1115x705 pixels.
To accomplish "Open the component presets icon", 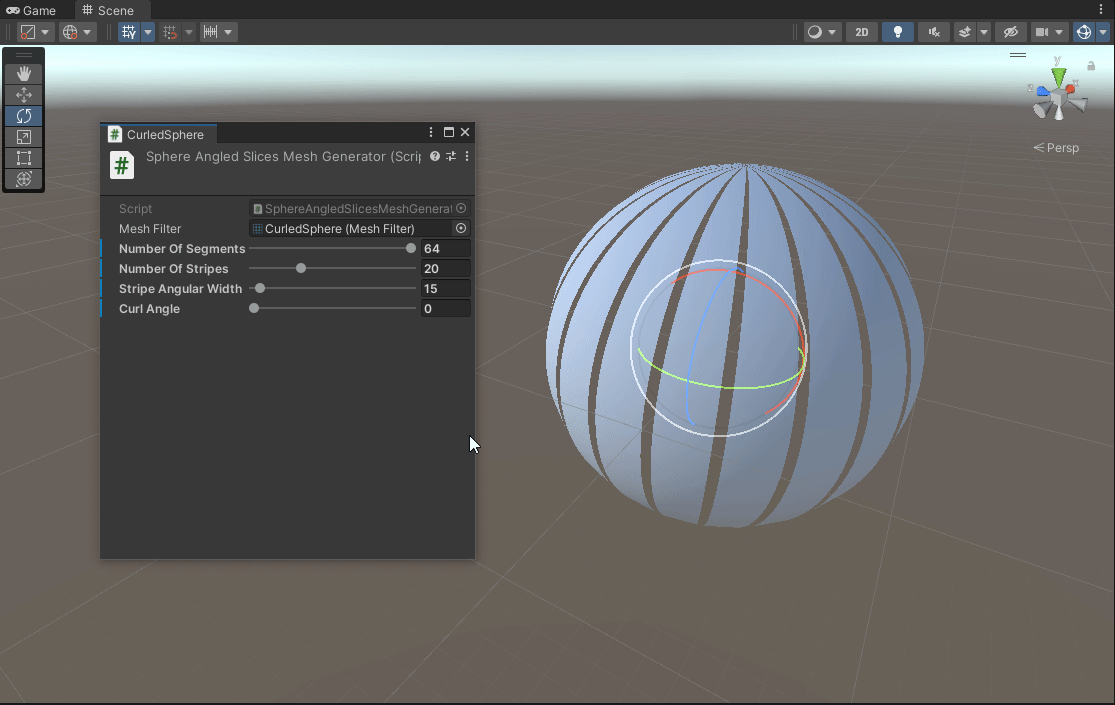I will [451, 156].
